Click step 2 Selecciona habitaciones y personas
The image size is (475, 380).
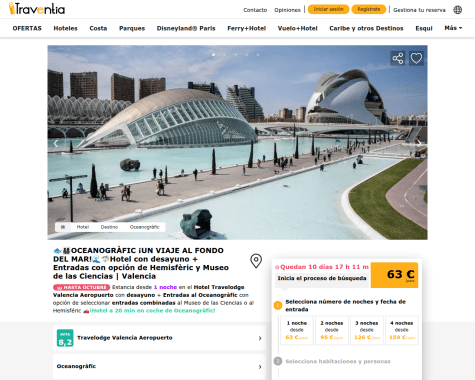click(x=338, y=361)
